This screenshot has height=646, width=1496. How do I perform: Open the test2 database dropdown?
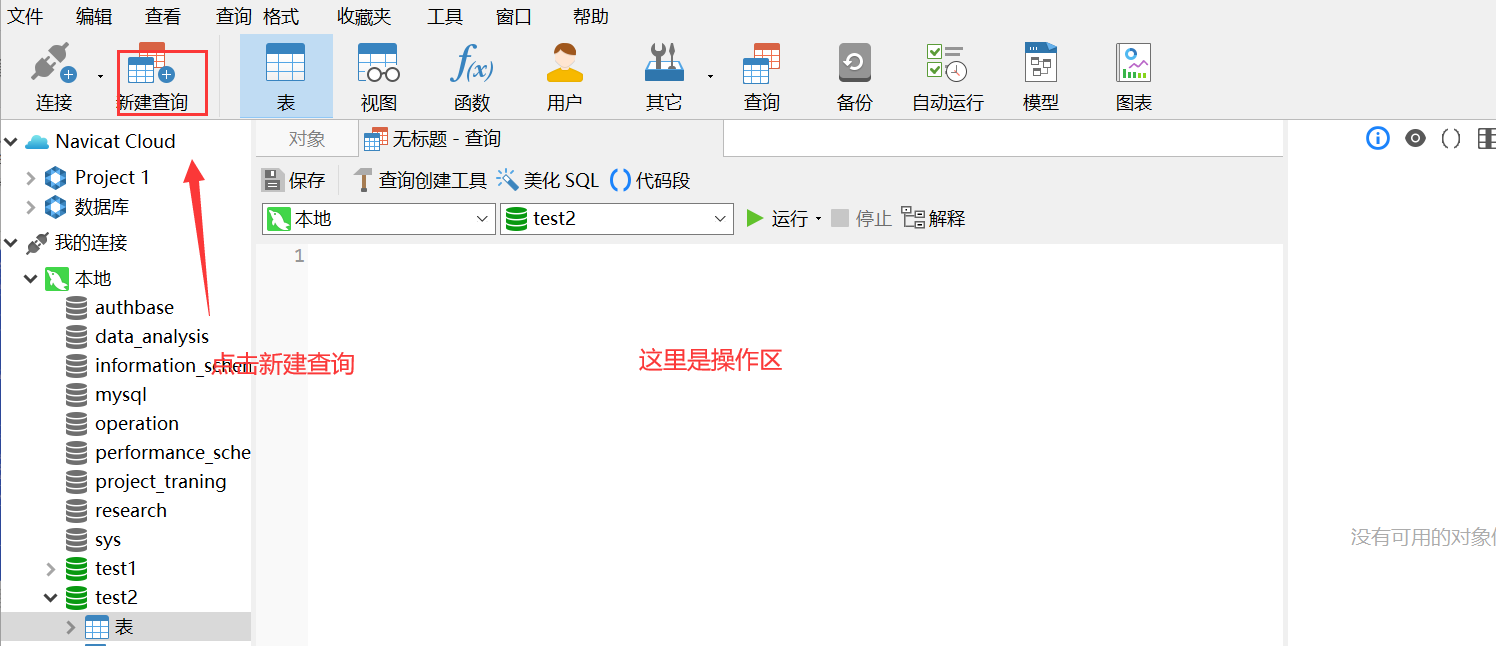[x=720, y=218]
